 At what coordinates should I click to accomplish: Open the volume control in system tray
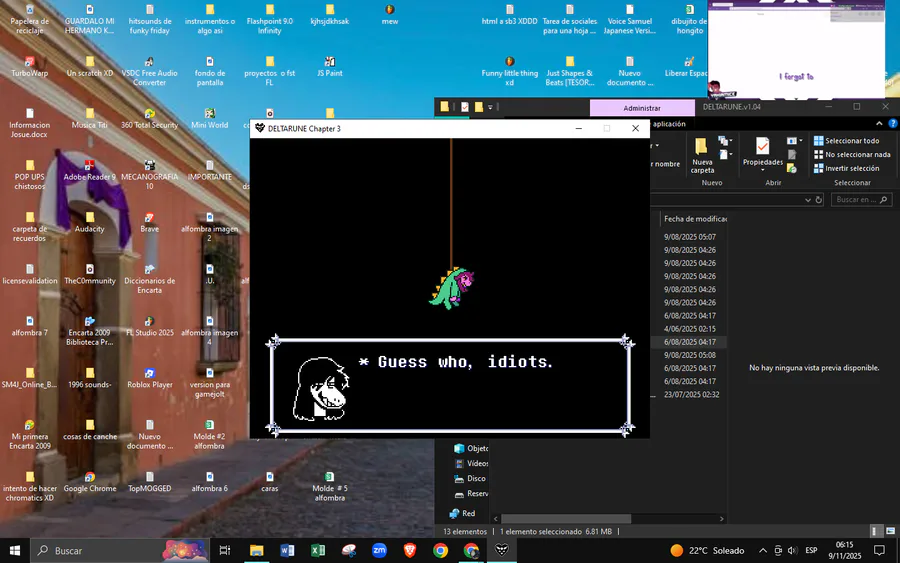793,550
